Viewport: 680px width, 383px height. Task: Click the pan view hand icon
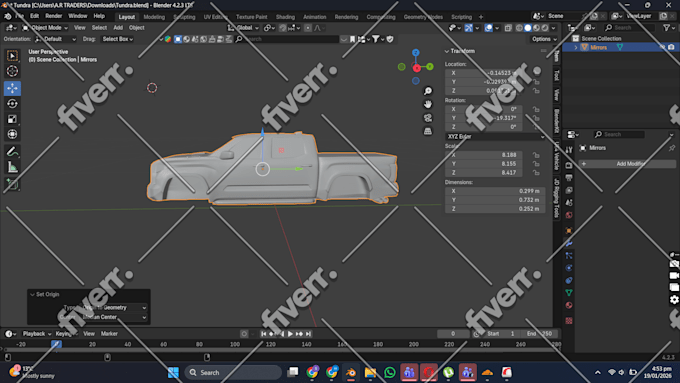(428, 104)
